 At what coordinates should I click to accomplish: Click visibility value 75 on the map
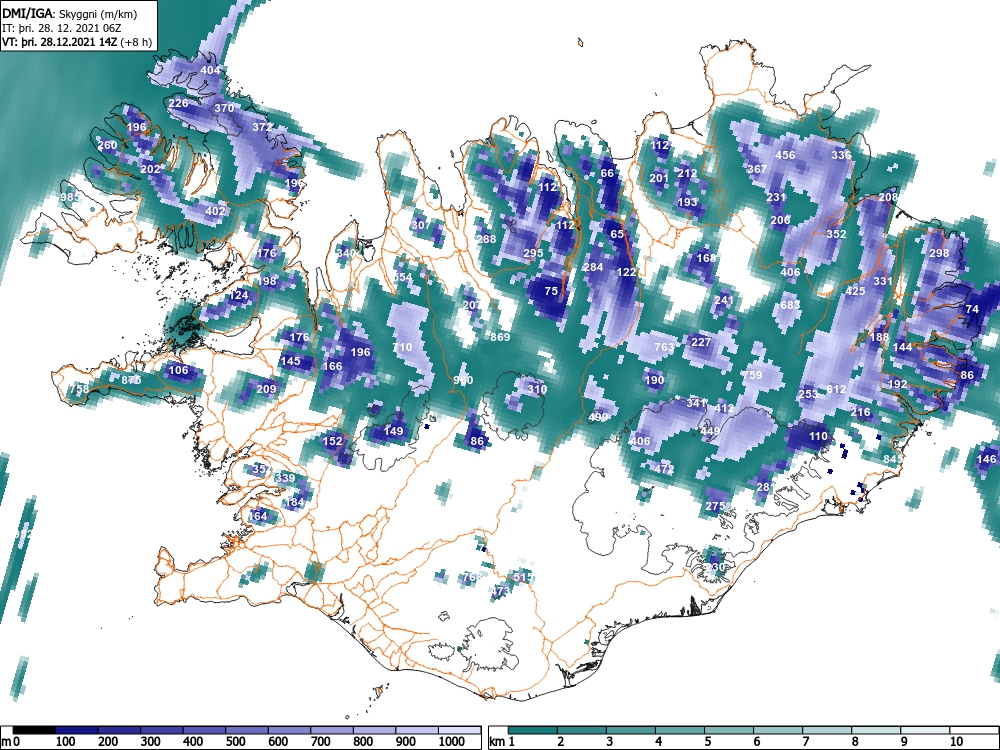point(552,291)
